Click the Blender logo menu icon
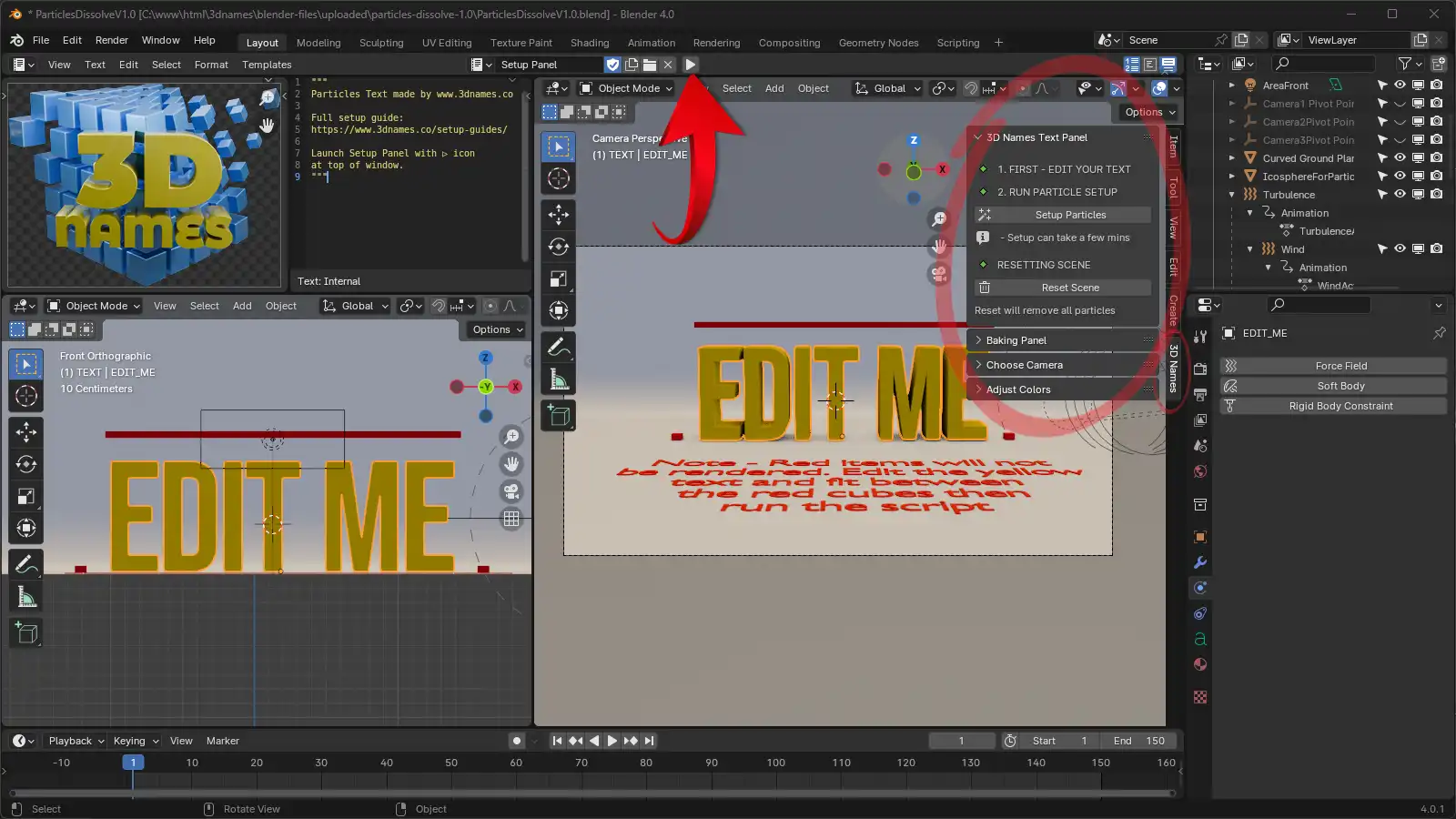 16,40
